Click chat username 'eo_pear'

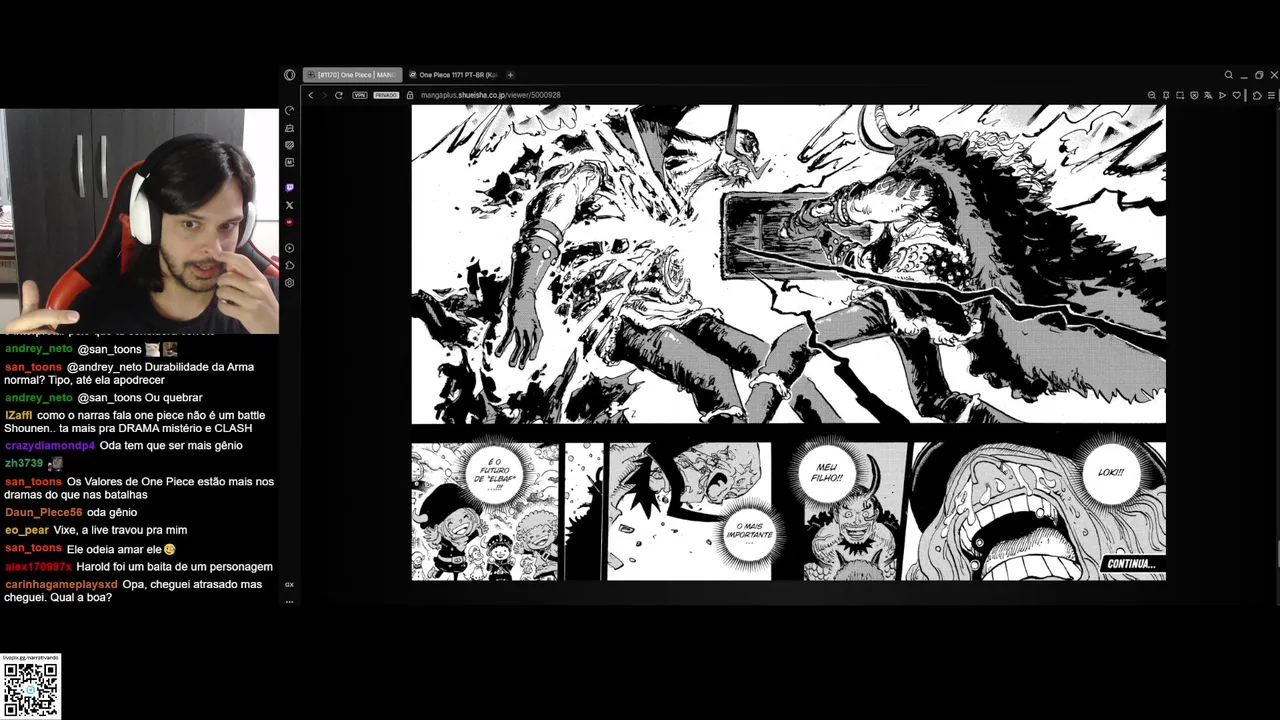[27, 530]
